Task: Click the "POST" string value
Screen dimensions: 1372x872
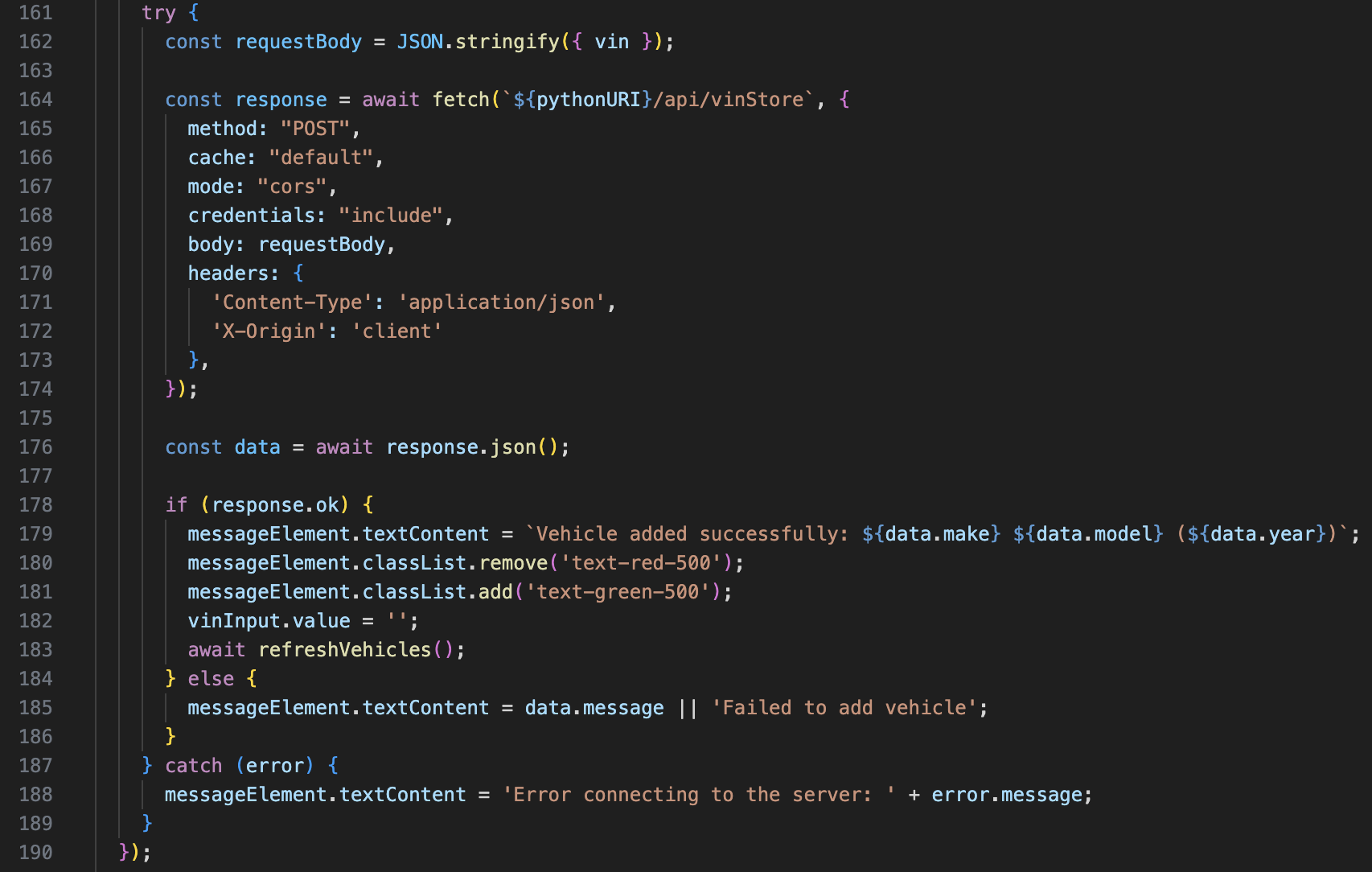Action: tap(315, 129)
